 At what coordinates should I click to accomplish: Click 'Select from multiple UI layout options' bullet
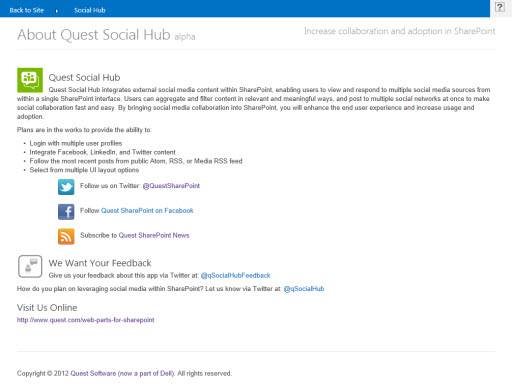click(84, 170)
